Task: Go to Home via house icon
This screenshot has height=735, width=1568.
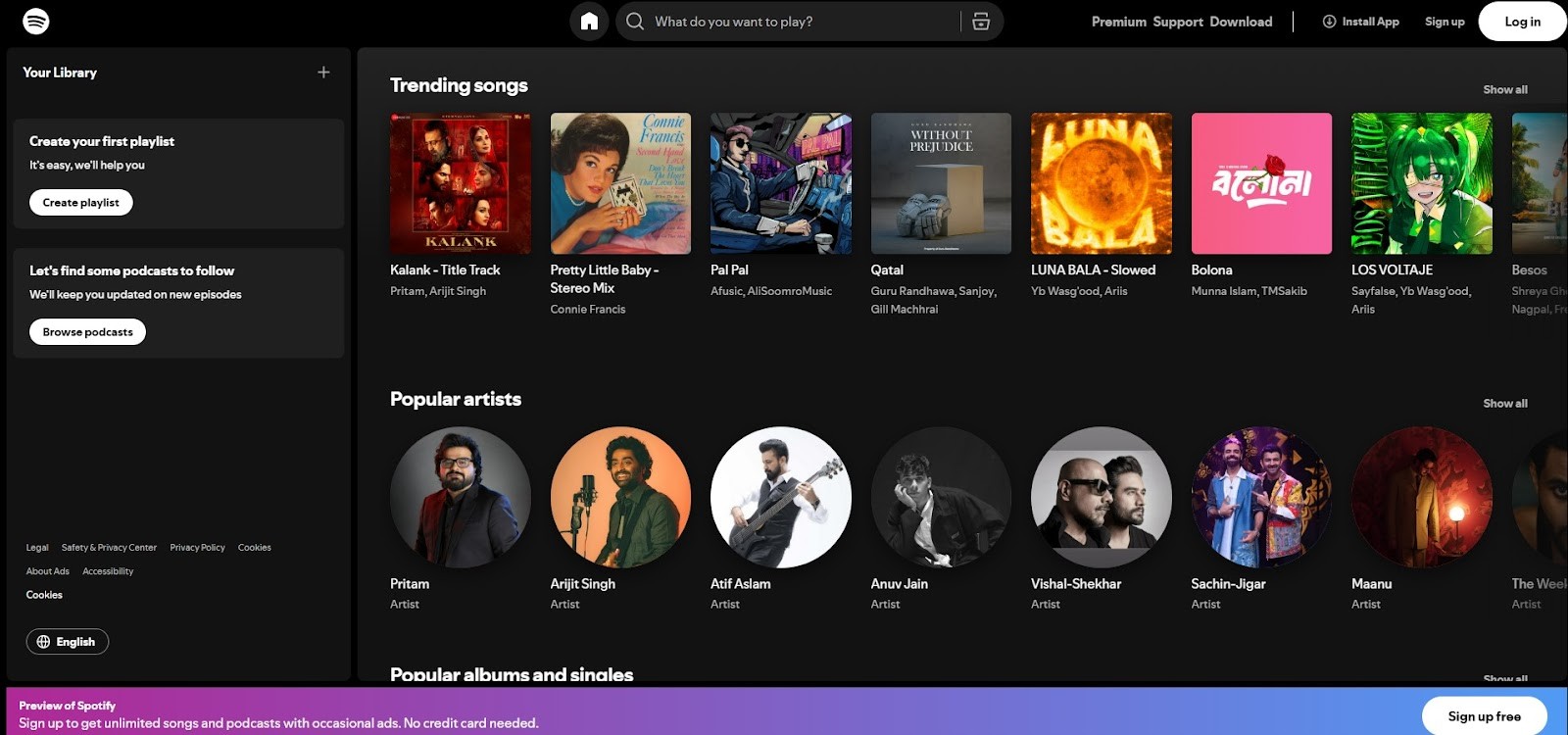Action: 589,22
